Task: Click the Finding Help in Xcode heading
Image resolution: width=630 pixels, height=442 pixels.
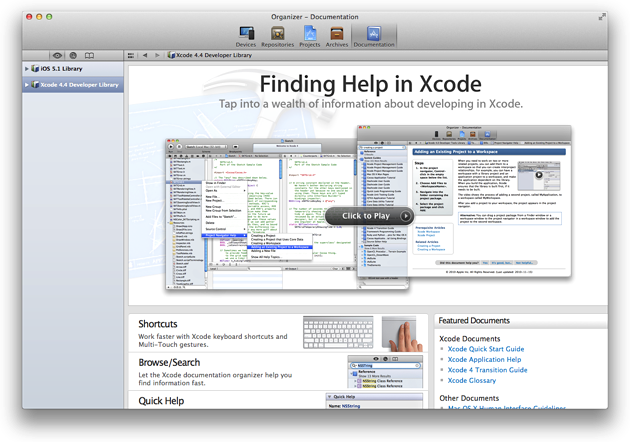Action: [x=370, y=84]
